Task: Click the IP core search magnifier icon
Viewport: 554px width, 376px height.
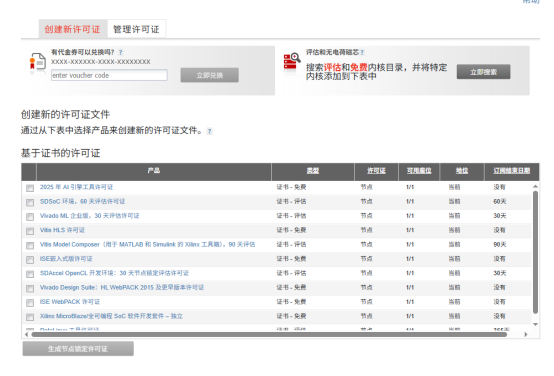Action: point(292,61)
